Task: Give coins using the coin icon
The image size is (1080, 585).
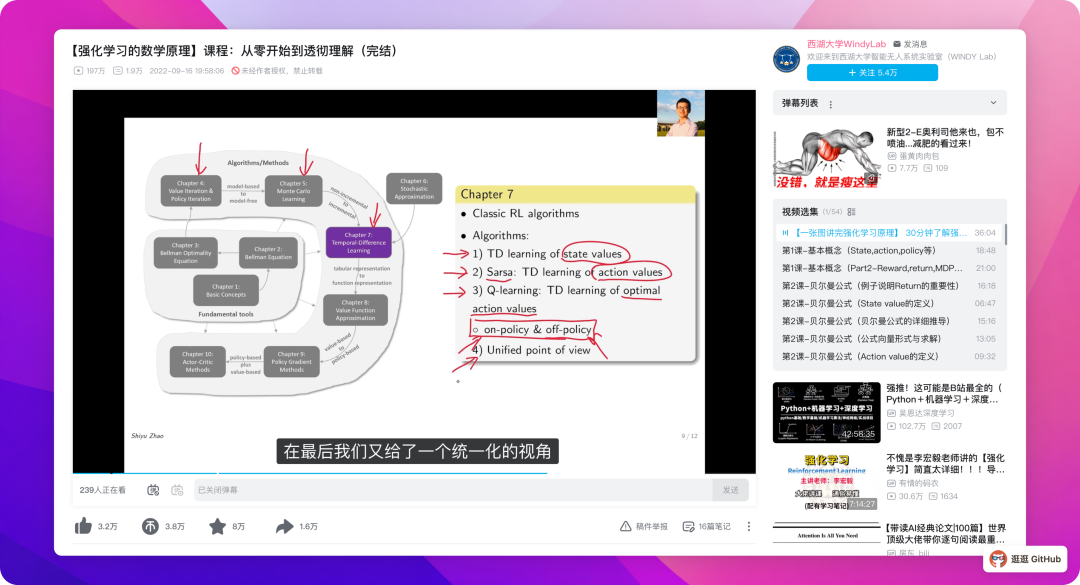Action: tap(149, 526)
